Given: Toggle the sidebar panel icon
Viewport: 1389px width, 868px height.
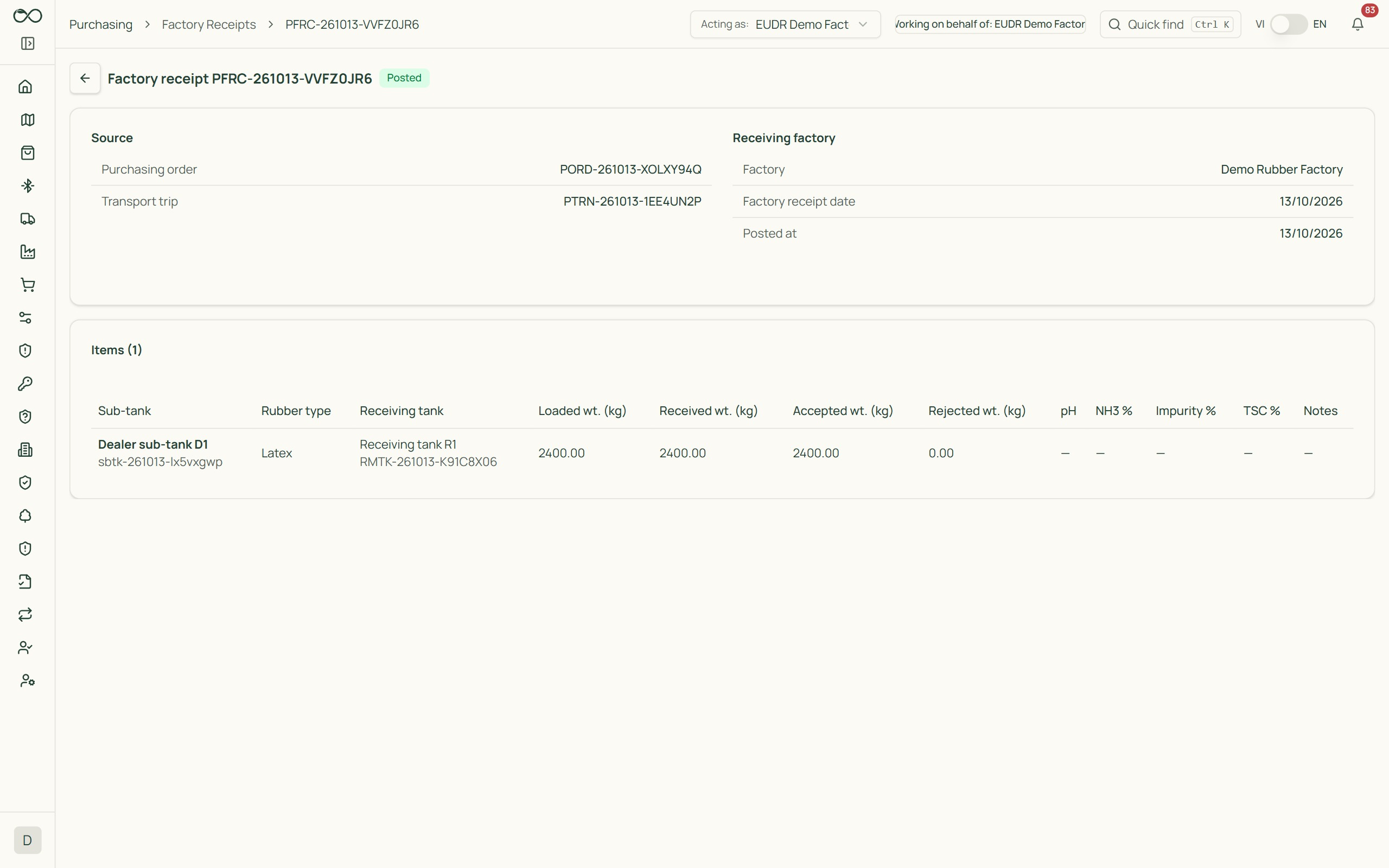Looking at the screenshot, I should pos(28,43).
